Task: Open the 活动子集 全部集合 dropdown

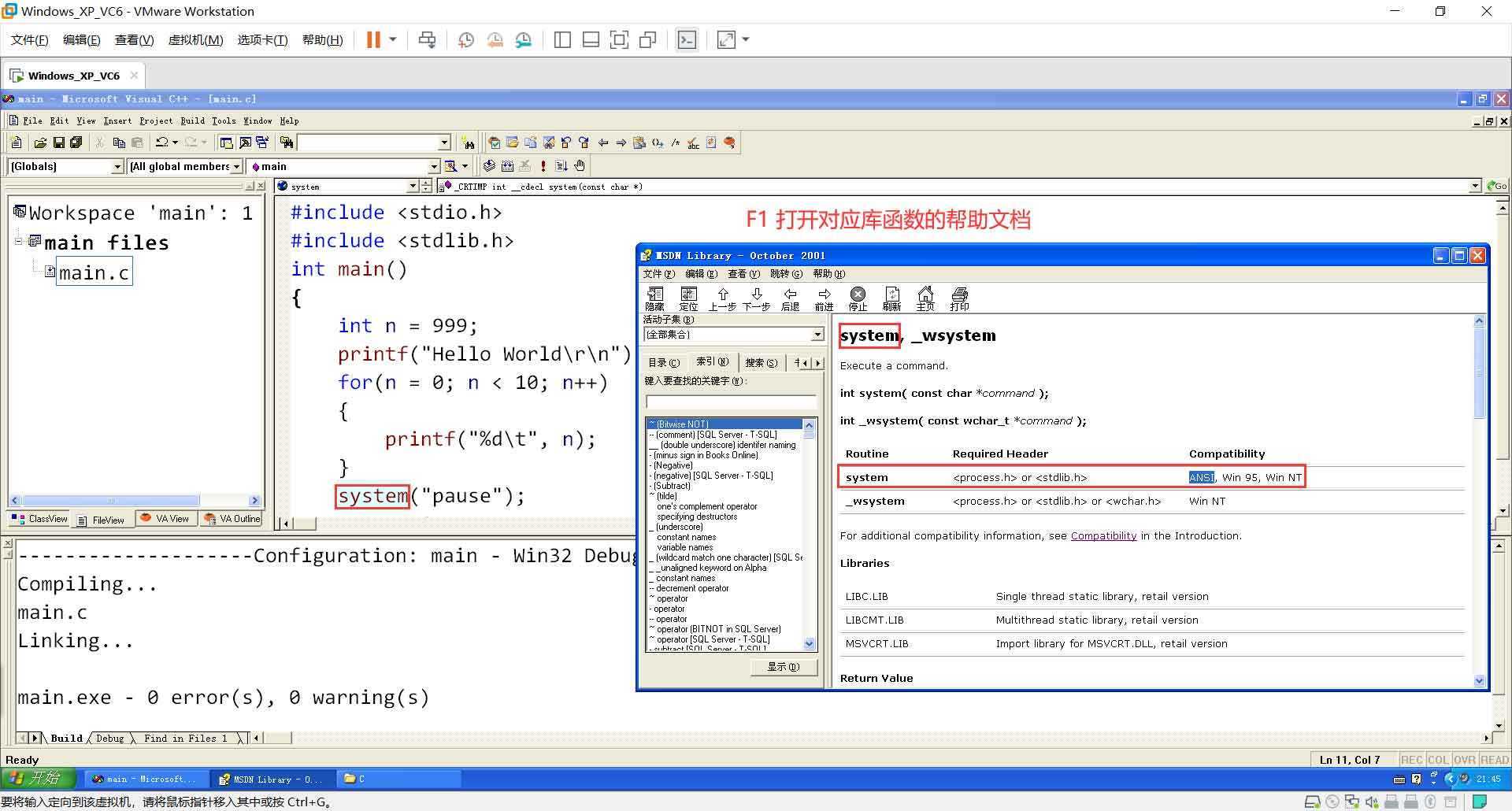Action: (817, 335)
